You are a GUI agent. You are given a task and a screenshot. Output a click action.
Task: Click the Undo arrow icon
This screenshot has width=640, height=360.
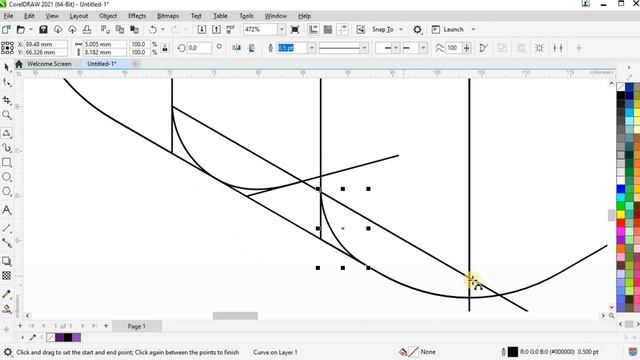[153, 29]
